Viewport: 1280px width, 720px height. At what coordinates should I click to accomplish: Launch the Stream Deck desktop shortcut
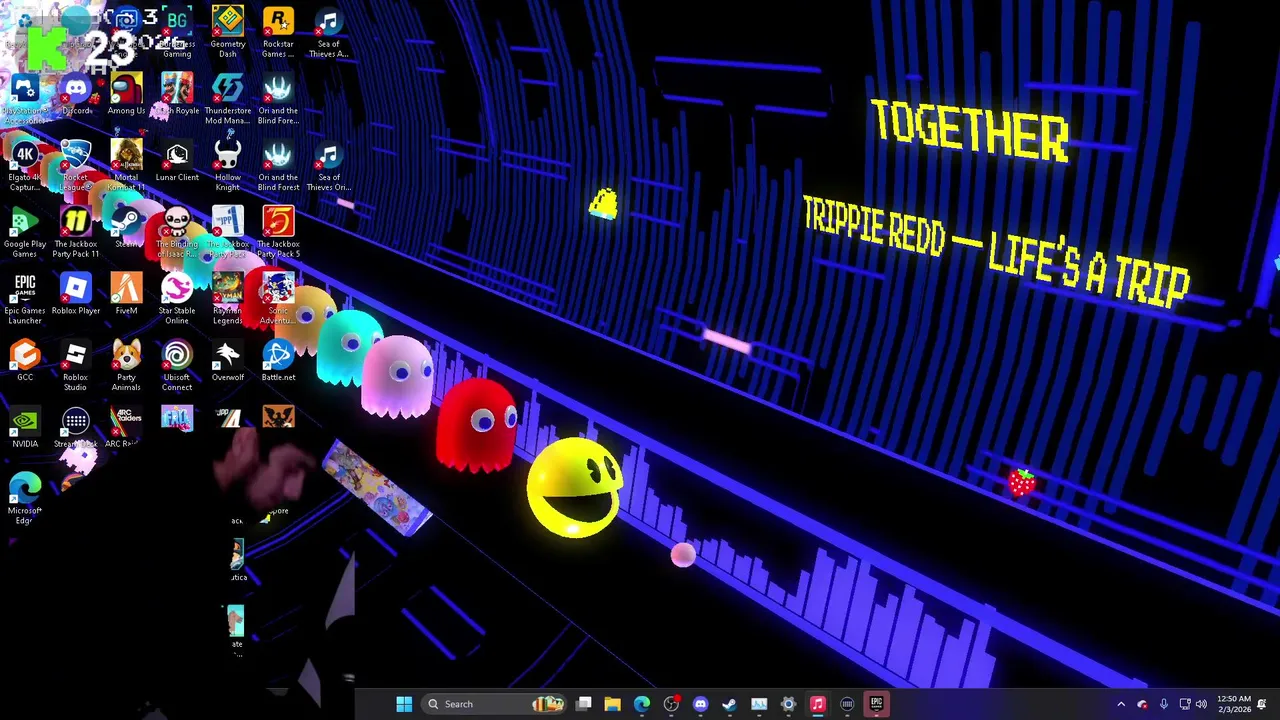[x=76, y=428]
